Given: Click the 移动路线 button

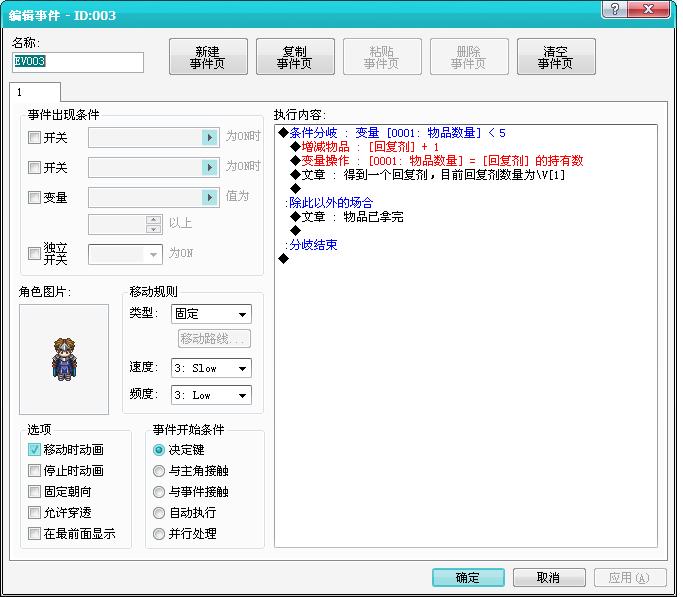Looking at the screenshot, I should coord(214,339).
